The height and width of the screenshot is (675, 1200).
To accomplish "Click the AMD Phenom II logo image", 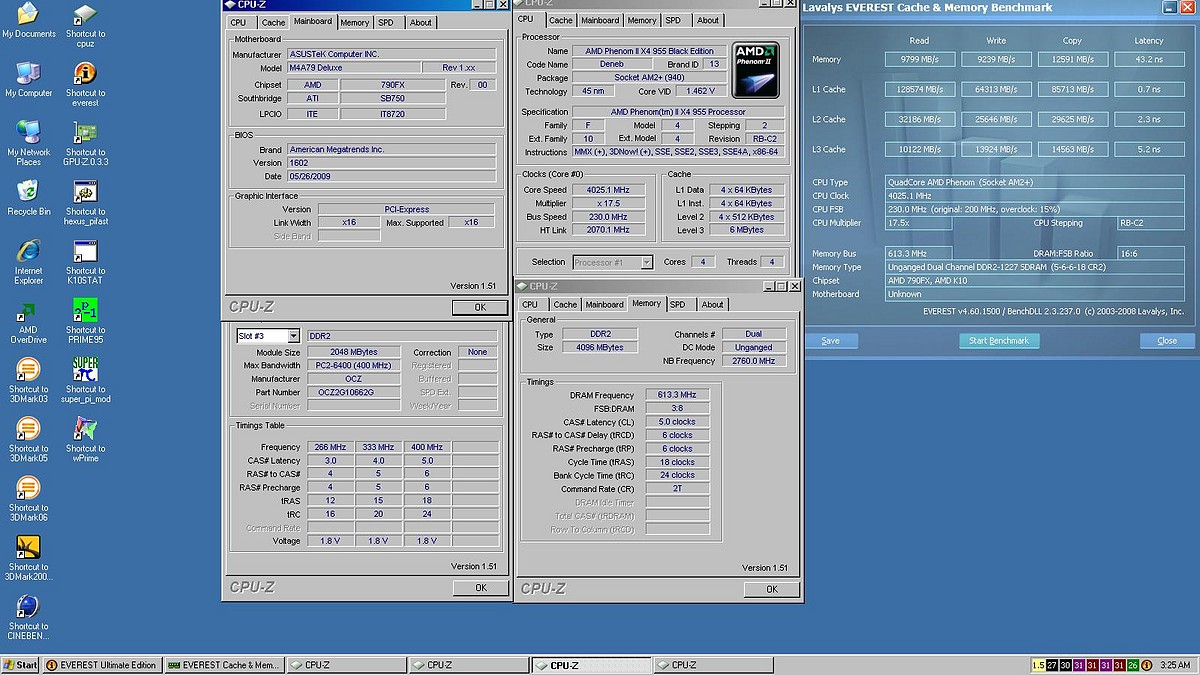I will click(x=756, y=69).
